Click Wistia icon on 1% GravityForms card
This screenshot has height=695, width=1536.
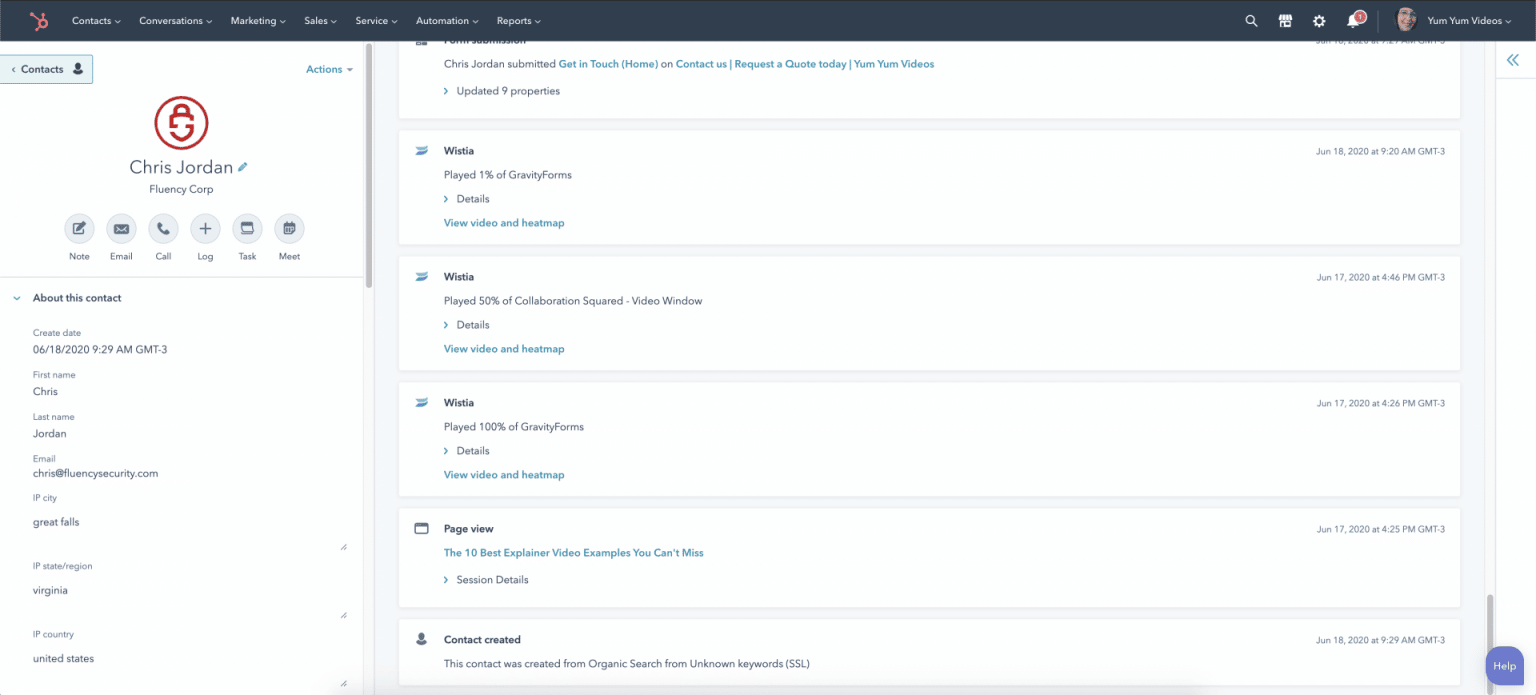(422, 151)
